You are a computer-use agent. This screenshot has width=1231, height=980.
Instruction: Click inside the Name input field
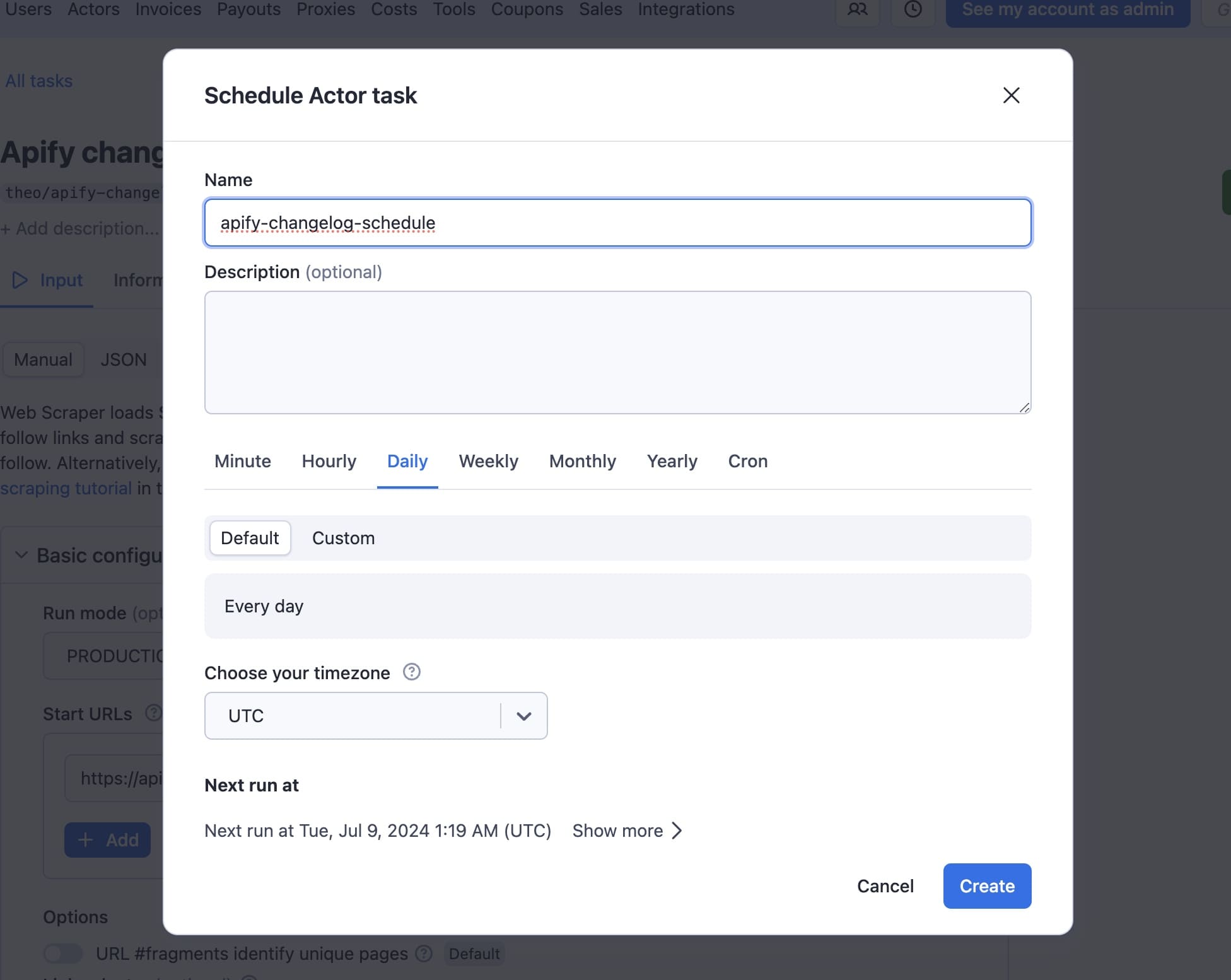click(x=617, y=222)
